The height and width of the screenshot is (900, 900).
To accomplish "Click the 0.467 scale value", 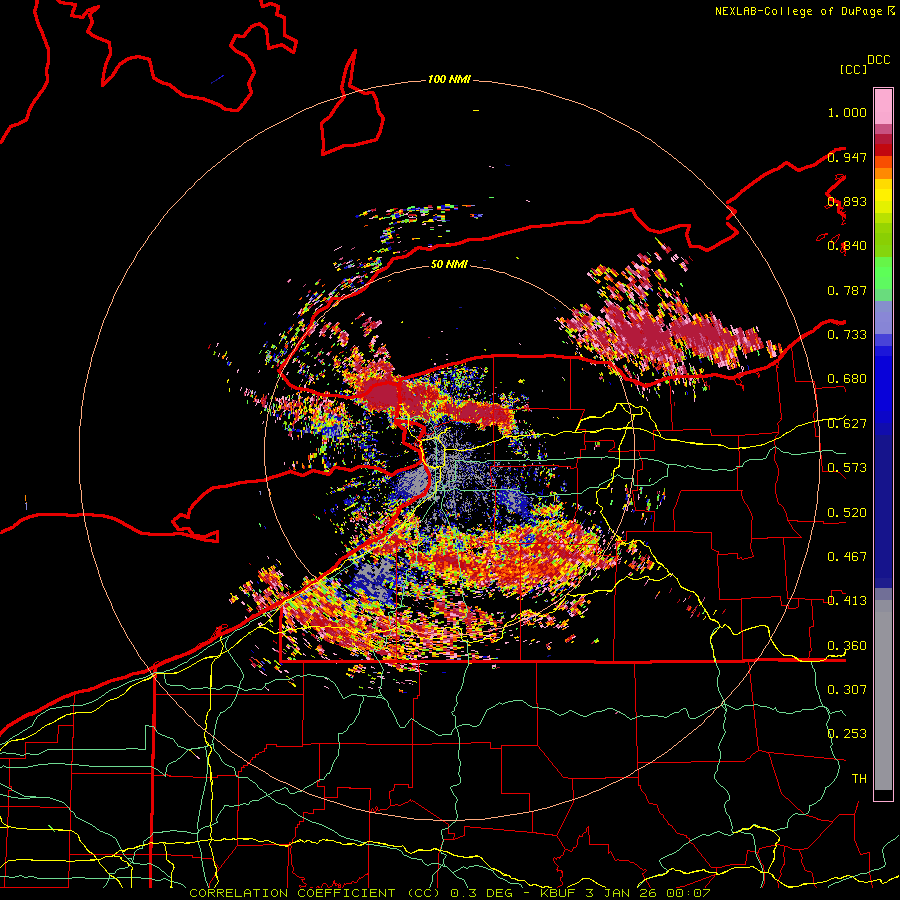I will point(847,557).
